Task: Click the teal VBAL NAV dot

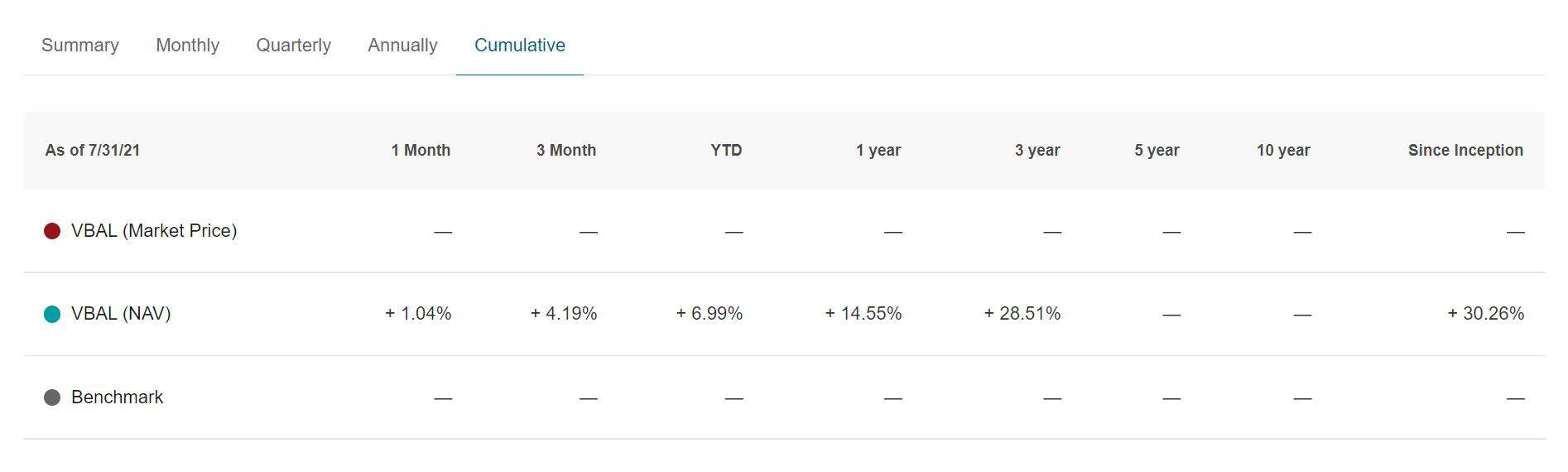Action: click(x=52, y=314)
